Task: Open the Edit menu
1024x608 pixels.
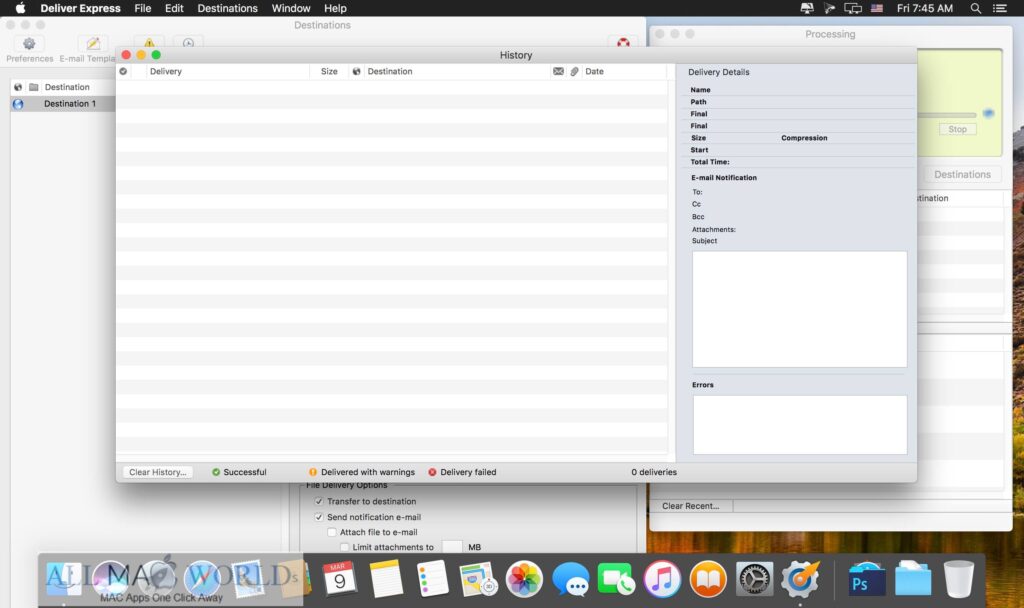Action: (x=174, y=8)
